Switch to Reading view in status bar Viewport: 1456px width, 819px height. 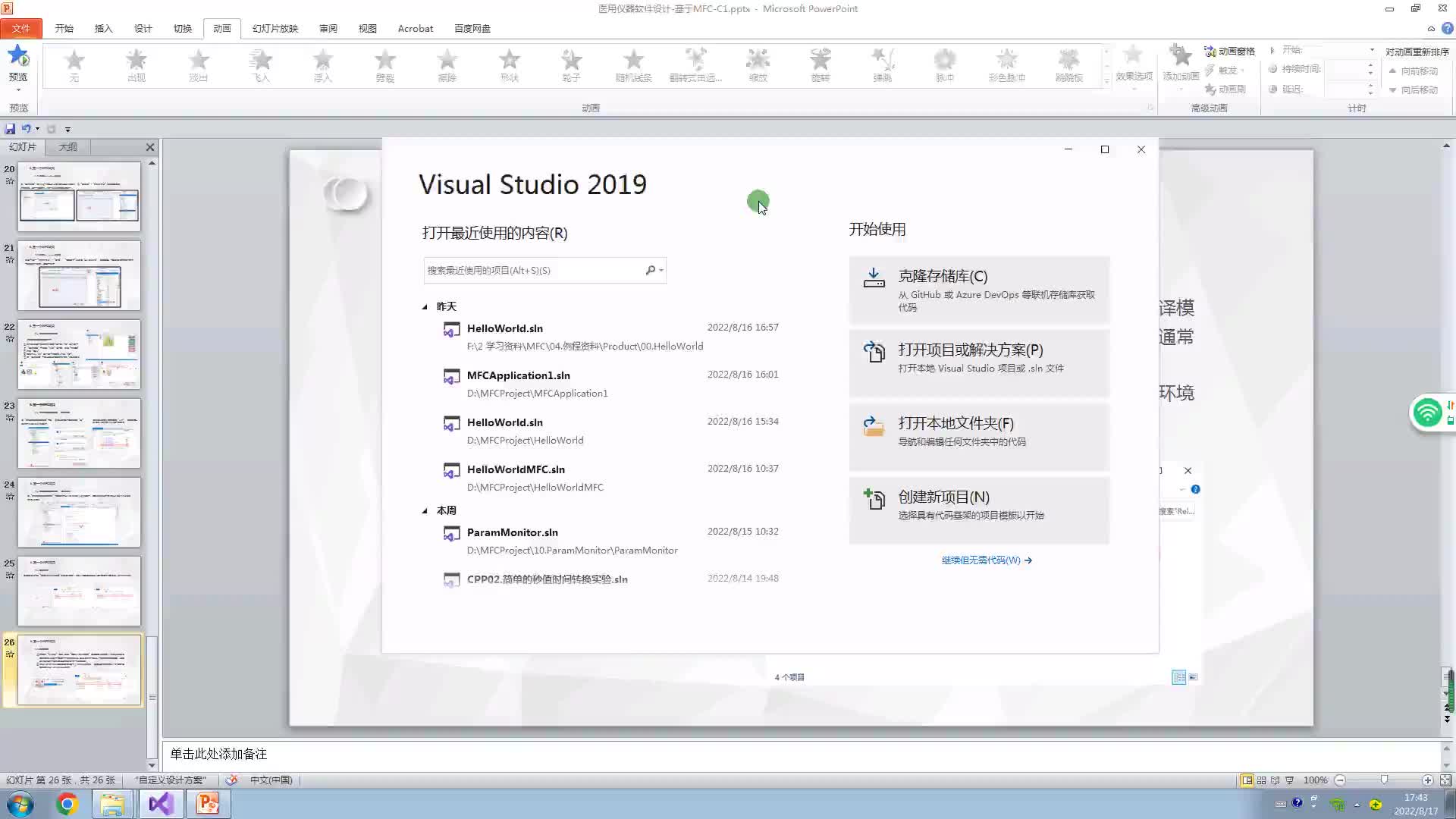coord(1275,780)
